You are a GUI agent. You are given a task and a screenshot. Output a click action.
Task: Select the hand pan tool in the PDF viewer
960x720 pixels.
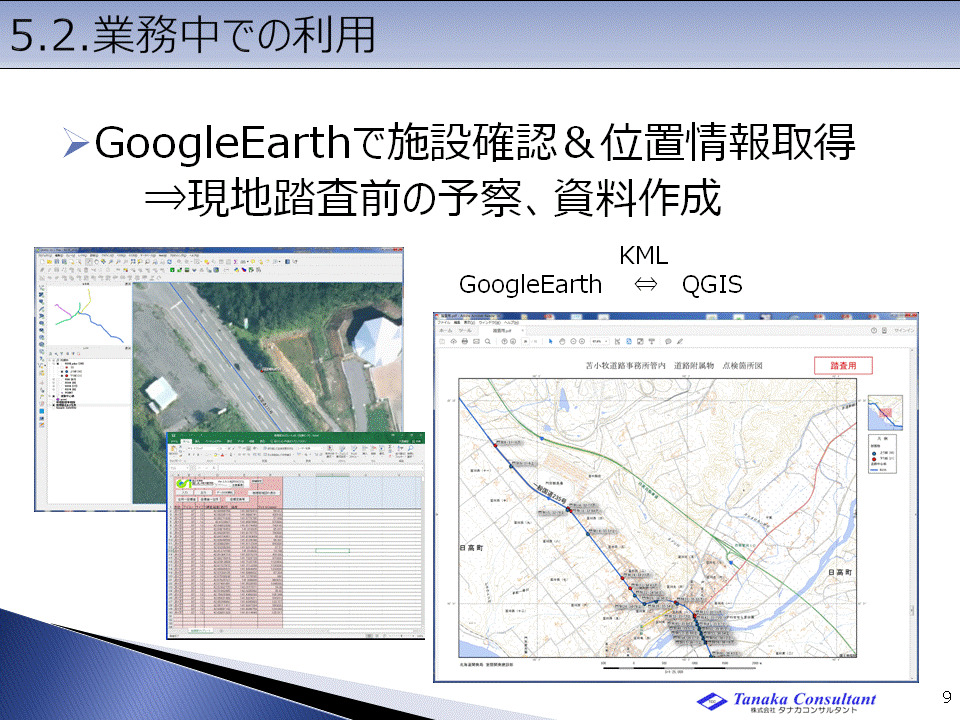pyautogui.click(x=563, y=341)
